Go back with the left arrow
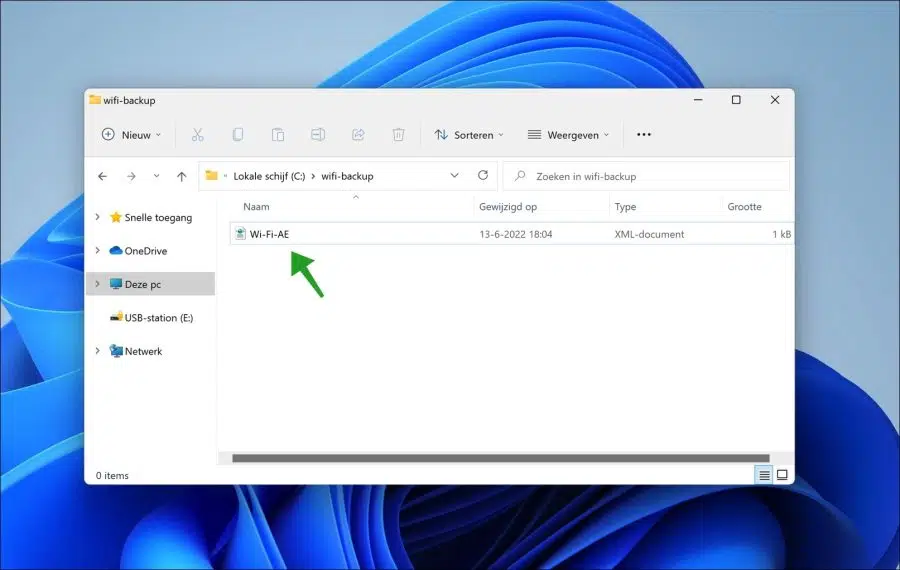Image resolution: width=900 pixels, height=570 pixels. (102, 176)
